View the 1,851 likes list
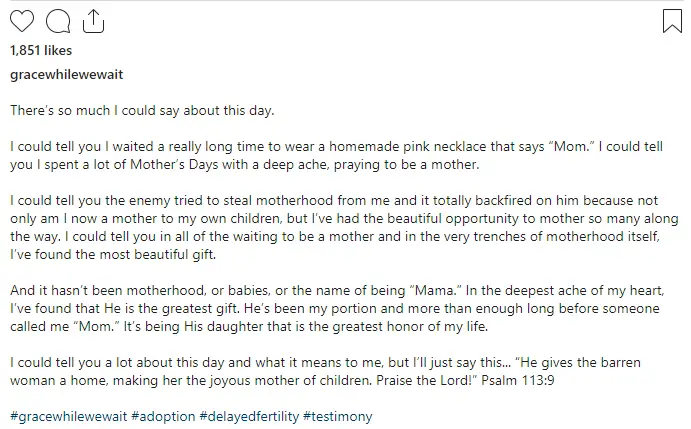The height and width of the screenshot is (429, 691). click(41, 50)
